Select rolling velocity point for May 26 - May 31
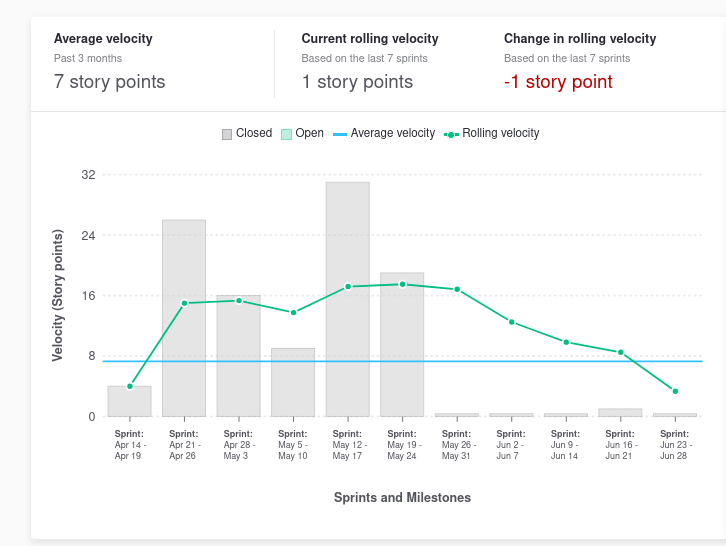The height and width of the screenshot is (546, 726). pyautogui.click(x=457, y=289)
